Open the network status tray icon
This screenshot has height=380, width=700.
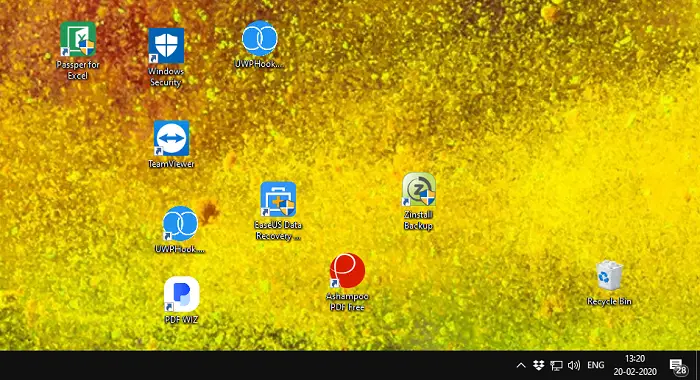tap(556, 366)
